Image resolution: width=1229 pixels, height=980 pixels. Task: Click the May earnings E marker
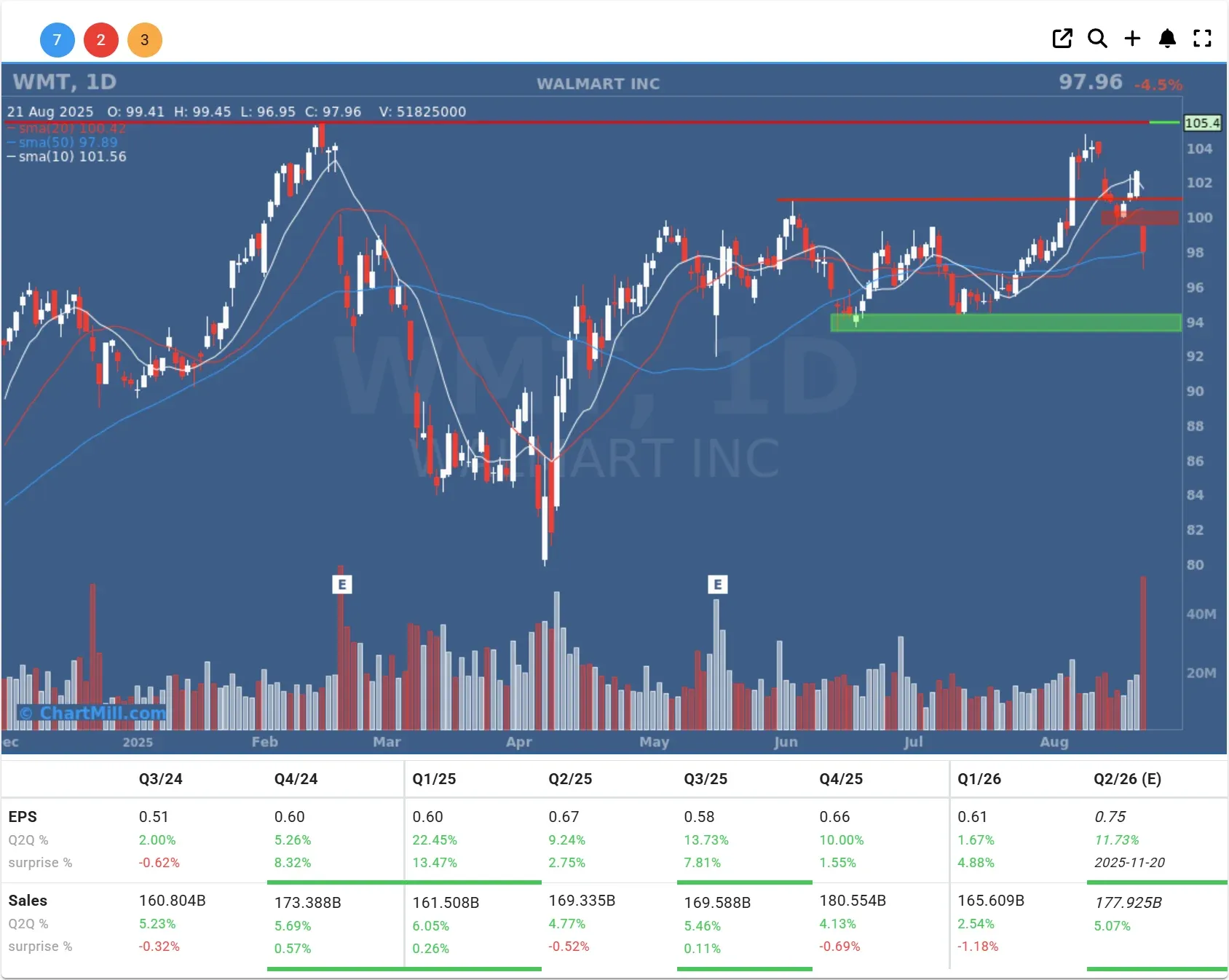click(x=718, y=584)
